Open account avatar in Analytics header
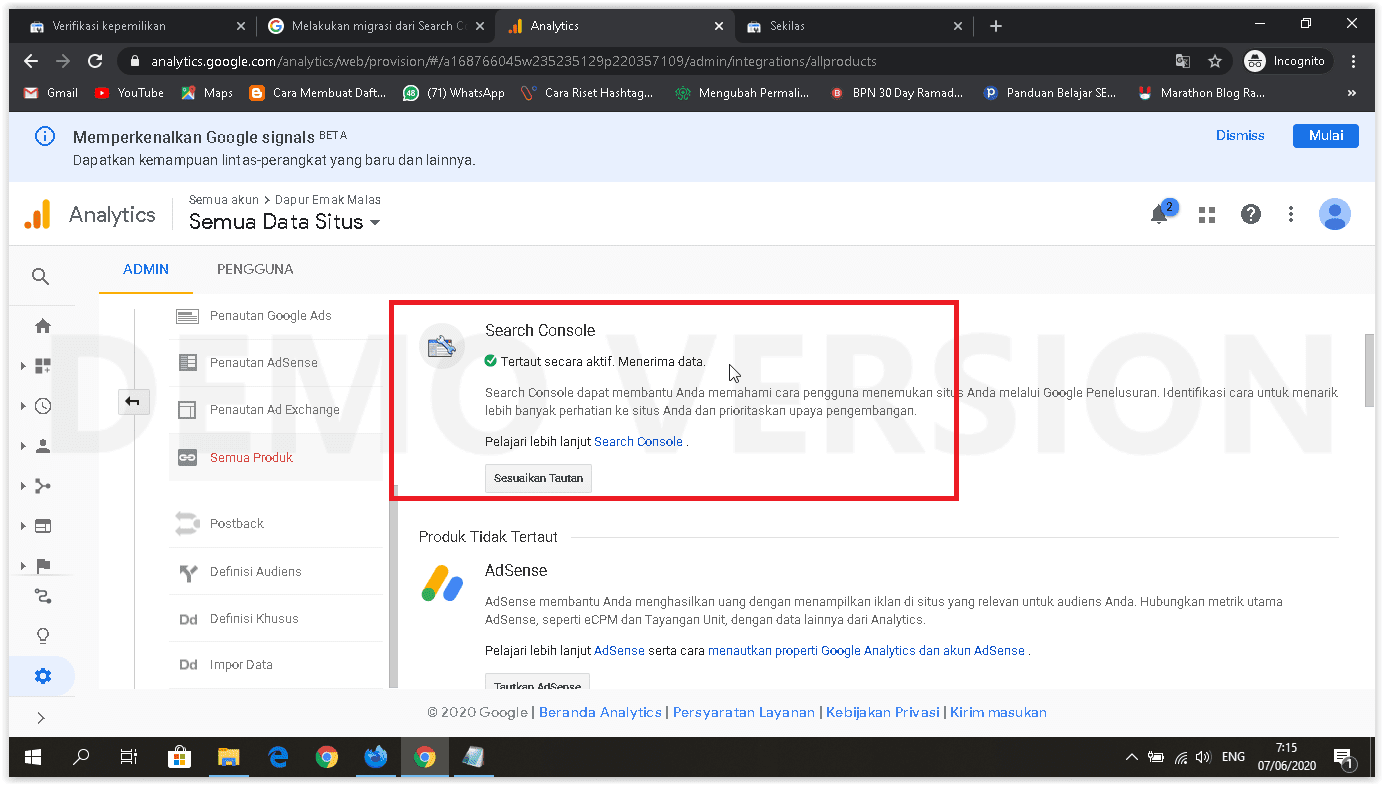 point(1335,214)
